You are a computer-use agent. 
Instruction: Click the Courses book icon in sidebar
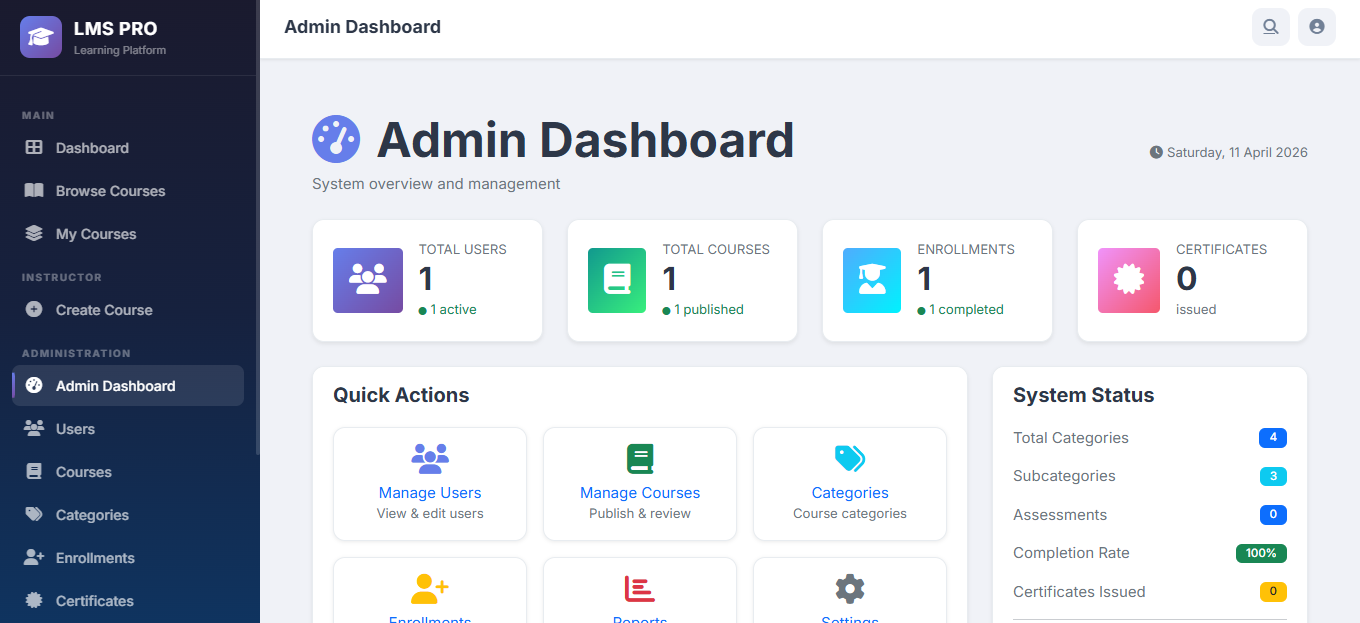[34, 472]
